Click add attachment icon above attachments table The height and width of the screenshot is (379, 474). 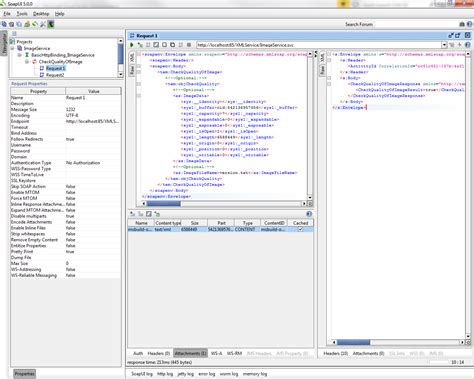[x=132, y=214]
